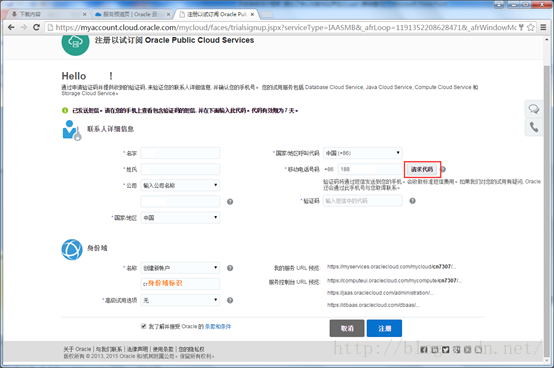Click the help icon beside the field under 公司
The width and height of the screenshot is (554, 368).
click(x=230, y=202)
